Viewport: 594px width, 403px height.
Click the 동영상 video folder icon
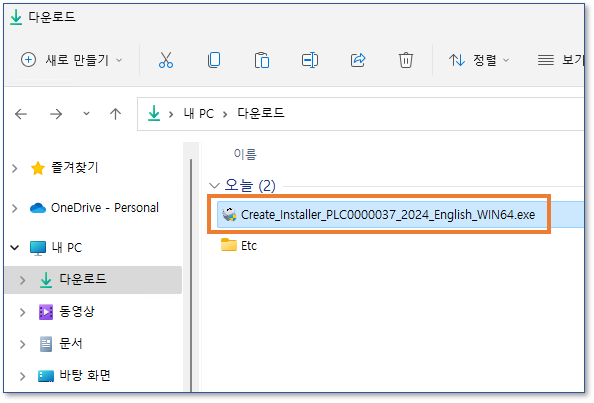[46, 312]
